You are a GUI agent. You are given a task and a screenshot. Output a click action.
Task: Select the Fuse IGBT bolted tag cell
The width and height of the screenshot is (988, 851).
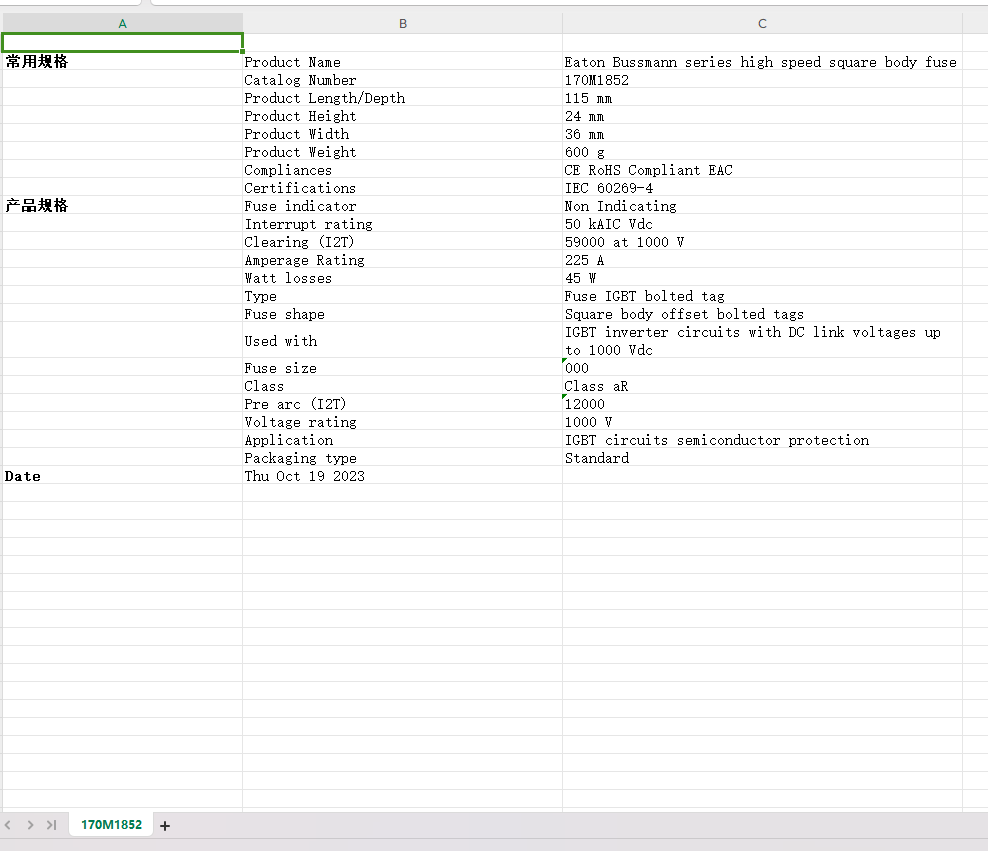pos(762,296)
